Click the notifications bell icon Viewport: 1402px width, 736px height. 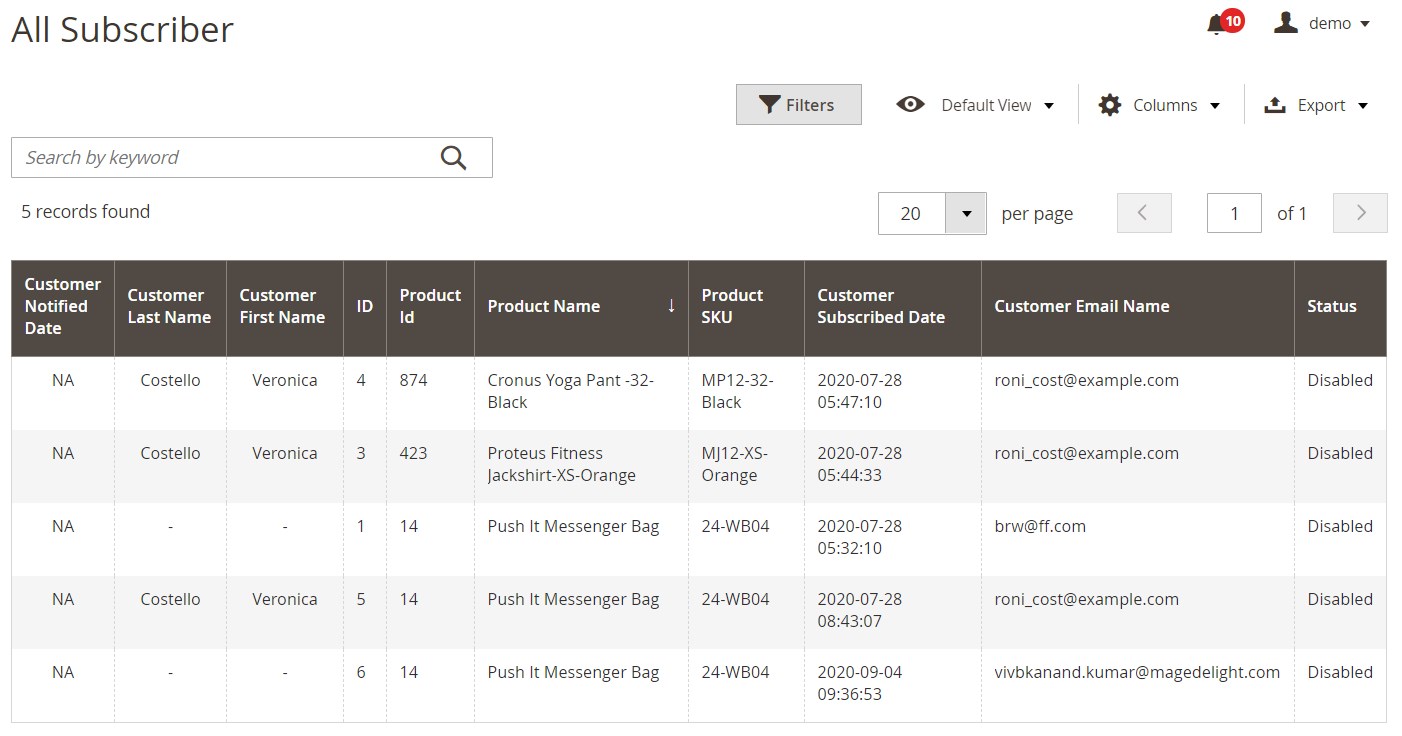(1216, 25)
